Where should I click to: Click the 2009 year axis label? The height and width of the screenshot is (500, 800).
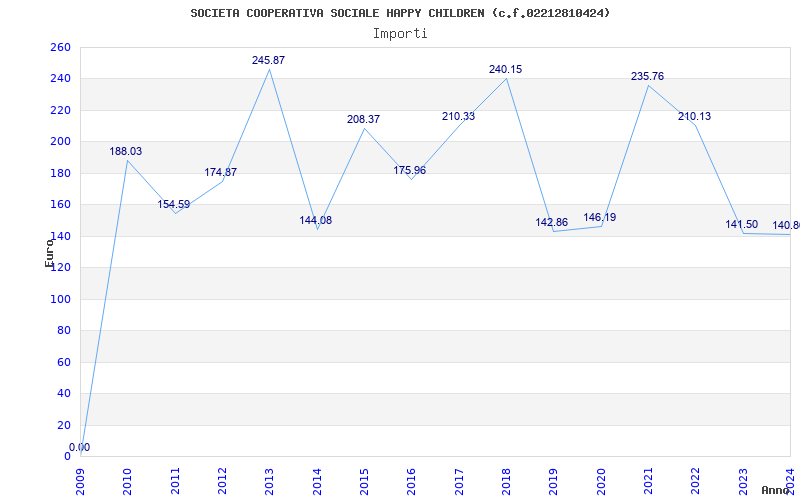point(81,480)
